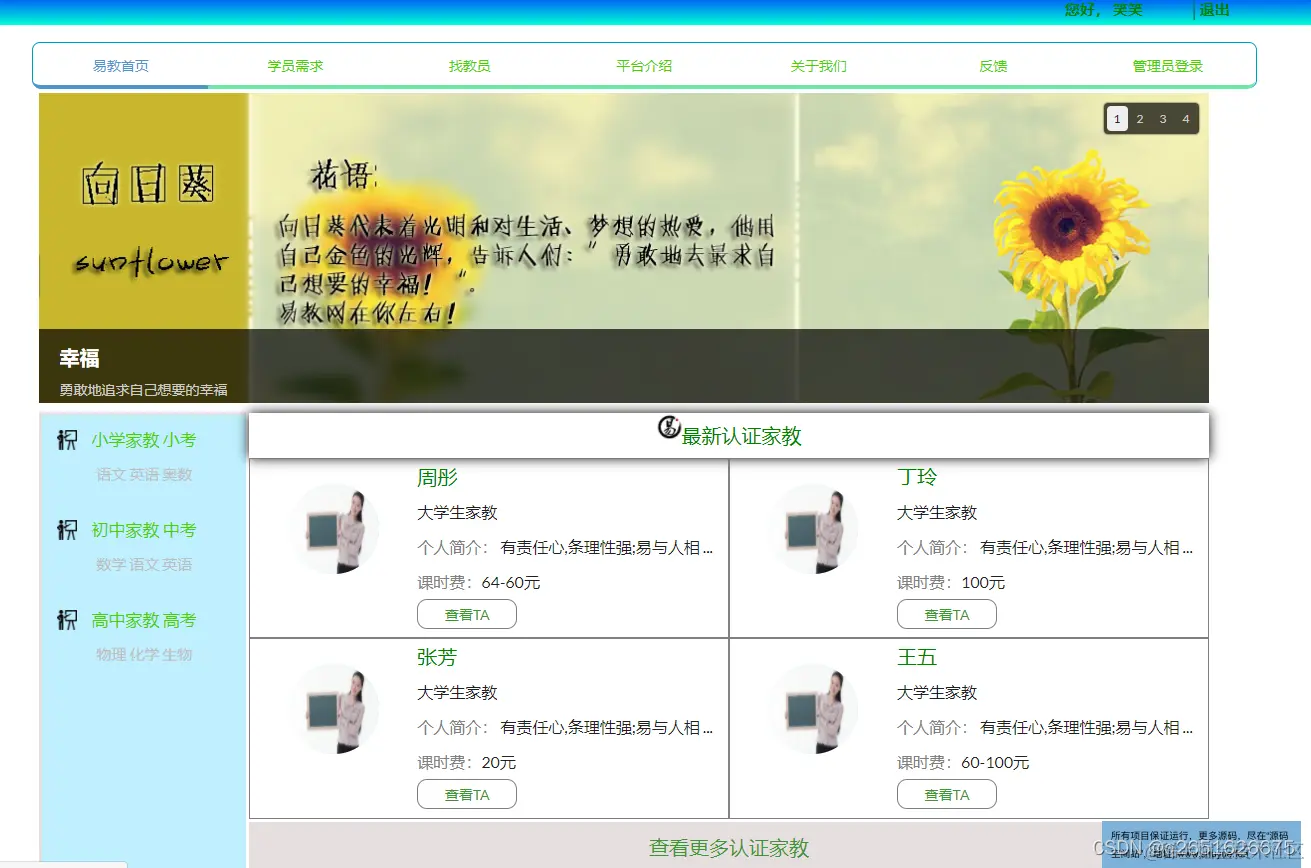Viewport: 1311px width, 868px height.
Task: Open the 管理员登录 page
Action: point(1167,64)
